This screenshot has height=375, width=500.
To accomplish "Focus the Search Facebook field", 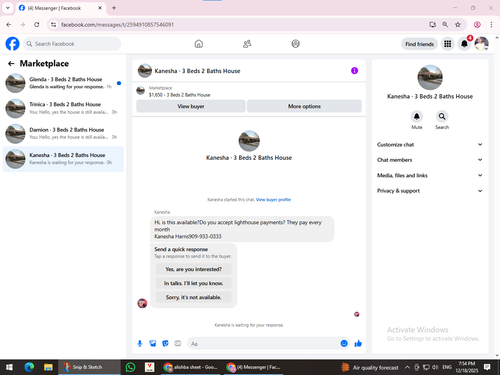I will 72,44.
